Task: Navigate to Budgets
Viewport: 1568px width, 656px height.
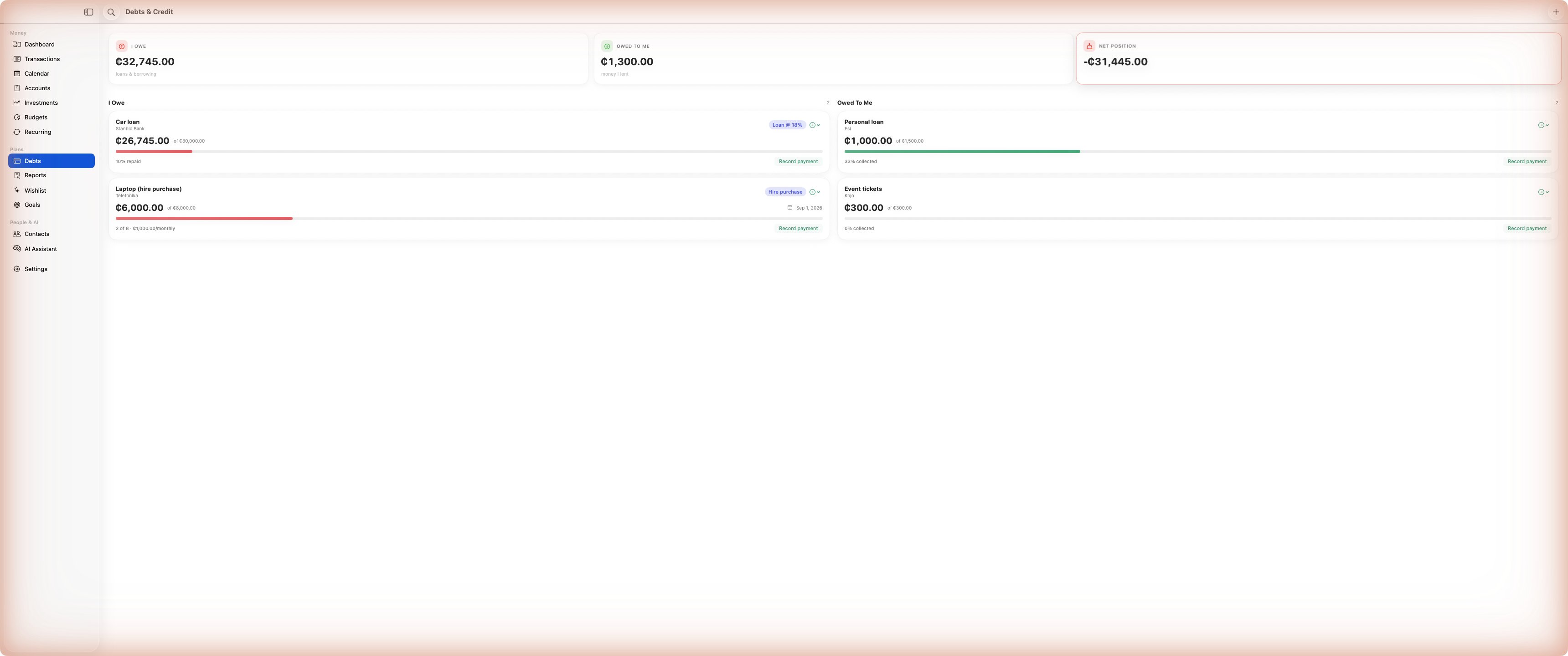Action: click(x=51, y=118)
